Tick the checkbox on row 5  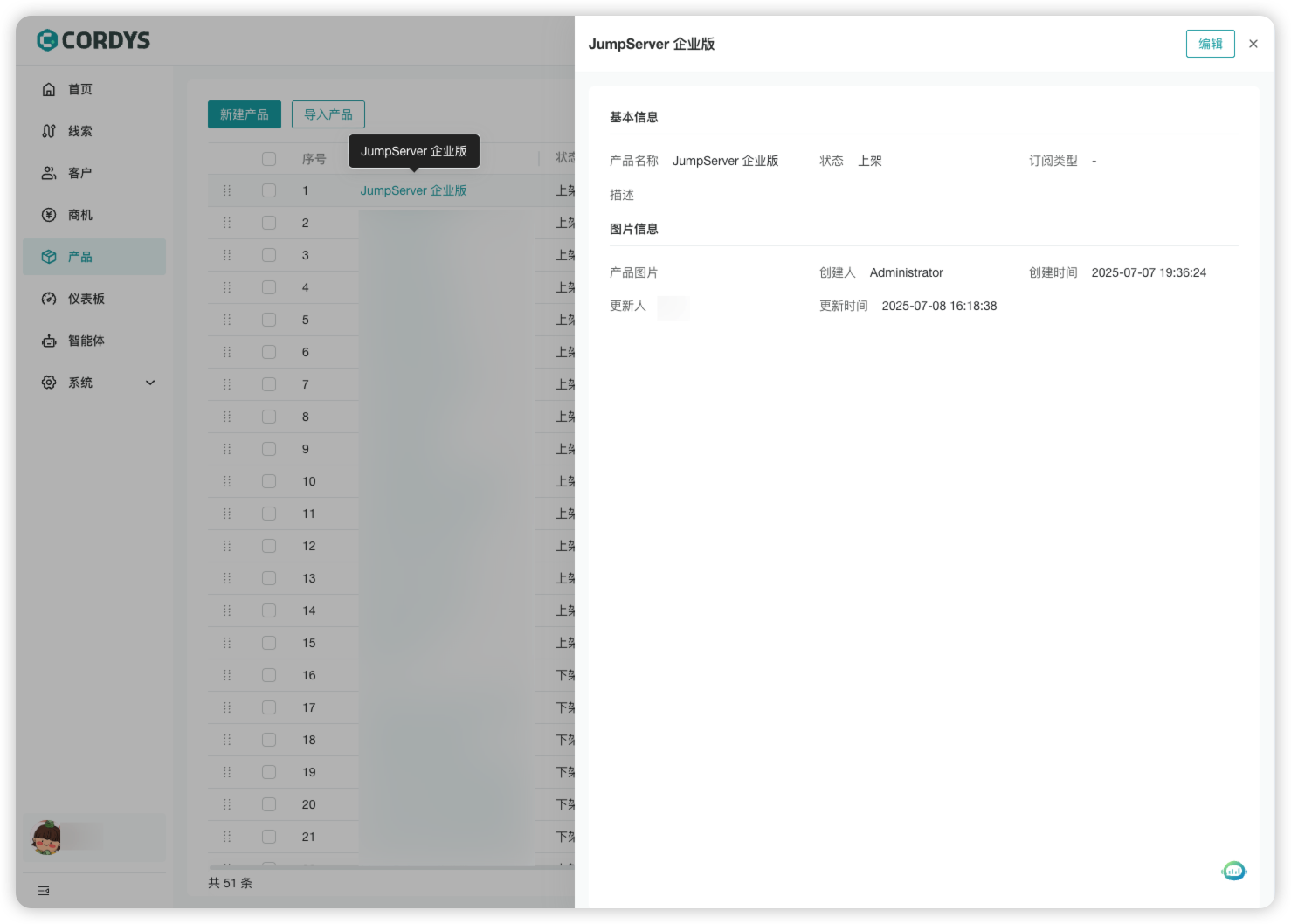click(268, 319)
